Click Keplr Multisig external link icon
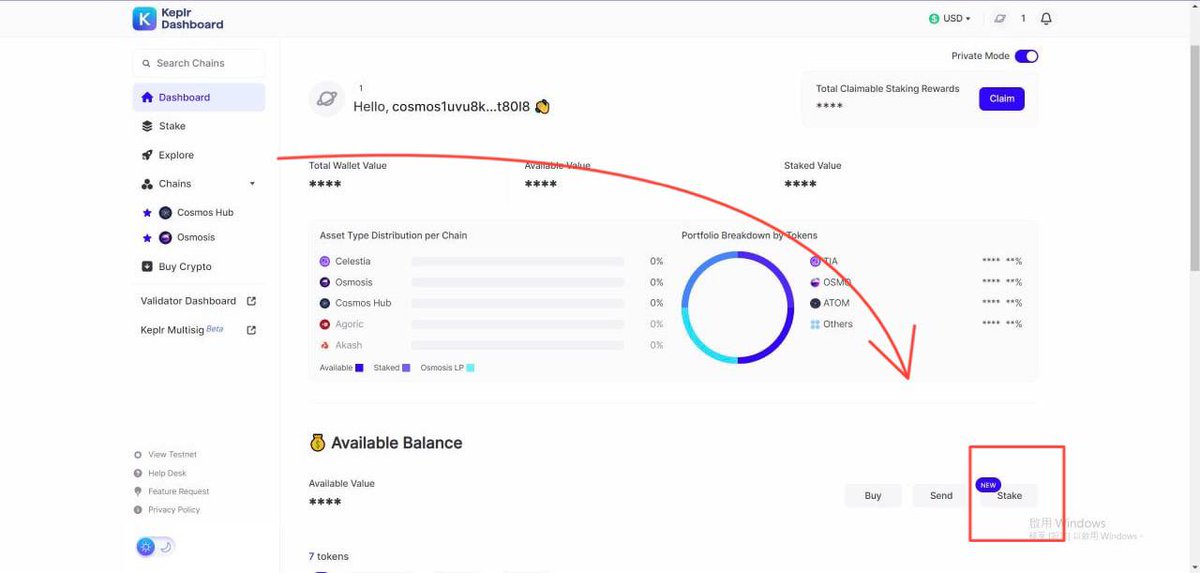The image size is (1200, 573). 251,330
